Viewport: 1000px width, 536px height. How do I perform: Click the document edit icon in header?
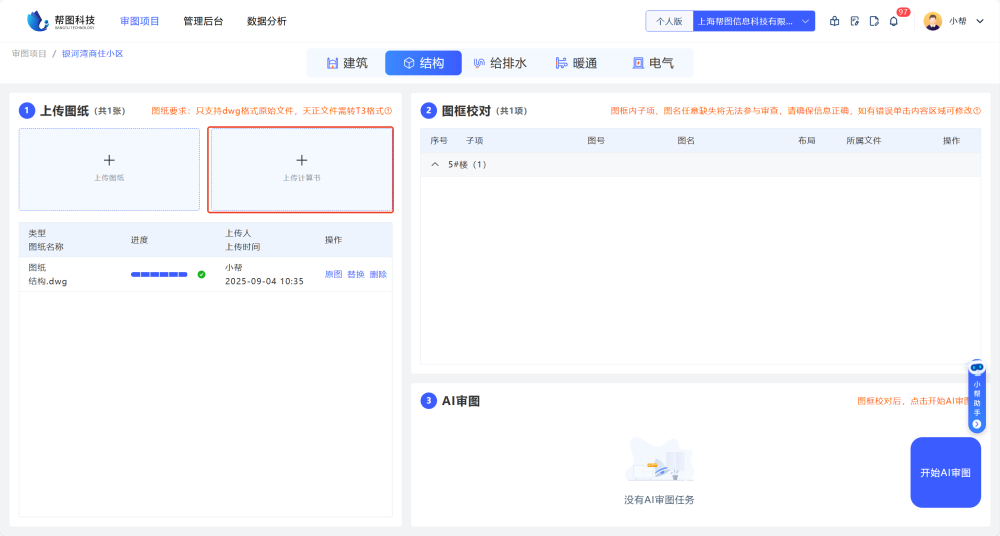pyautogui.click(x=854, y=21)
